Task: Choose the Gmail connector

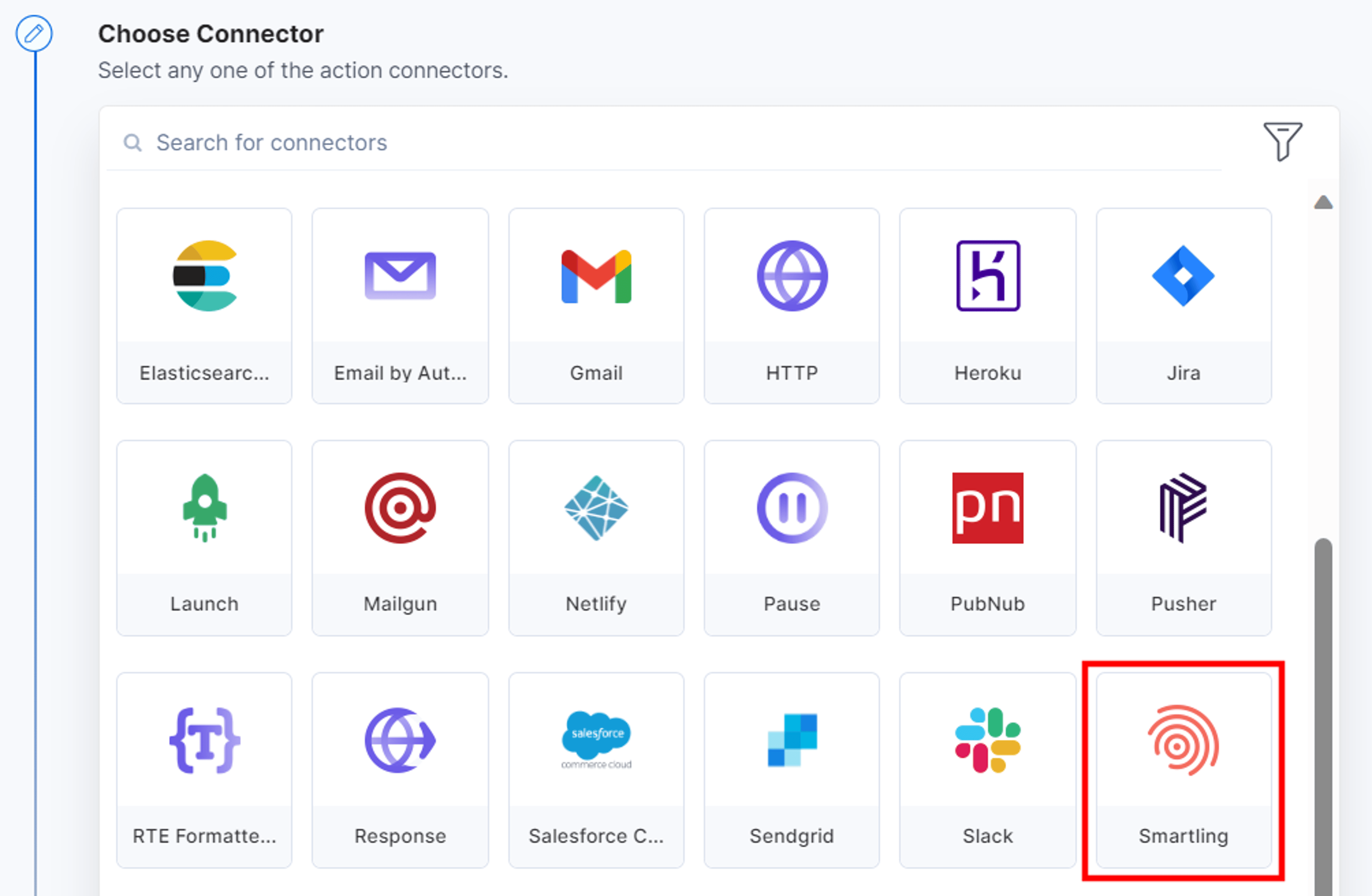Action: point(596,306)
